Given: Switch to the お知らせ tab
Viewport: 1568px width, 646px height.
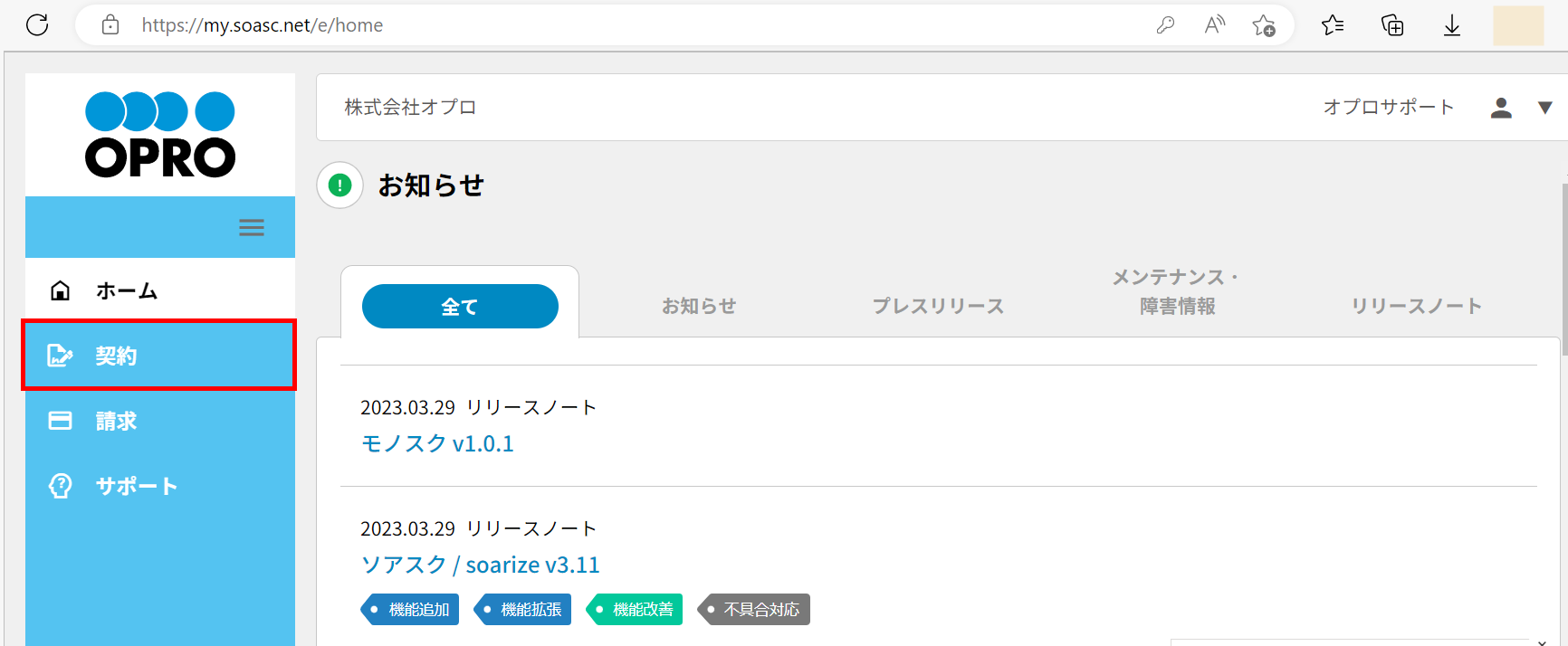Looking at the screenshot, I should coord(699,307).
